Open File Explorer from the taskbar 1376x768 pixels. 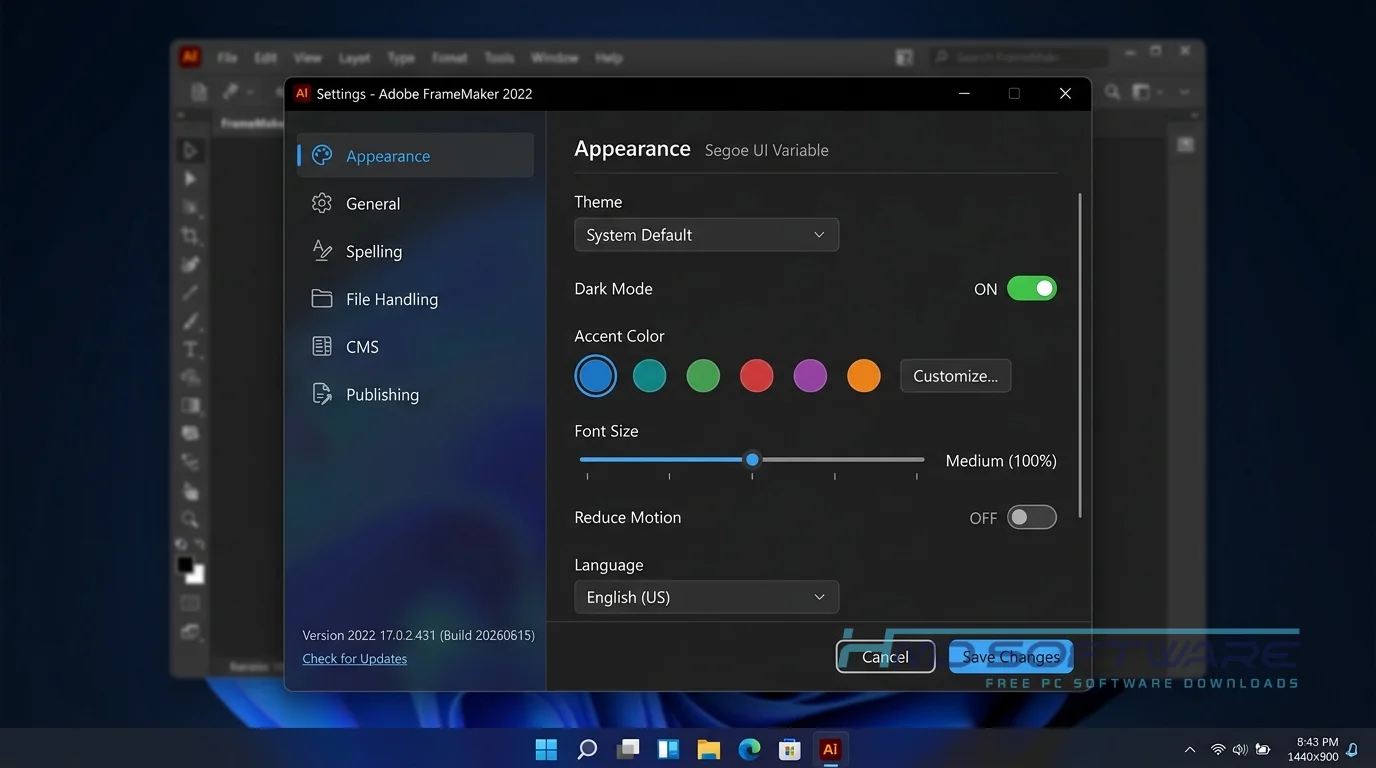coord(709,749)
